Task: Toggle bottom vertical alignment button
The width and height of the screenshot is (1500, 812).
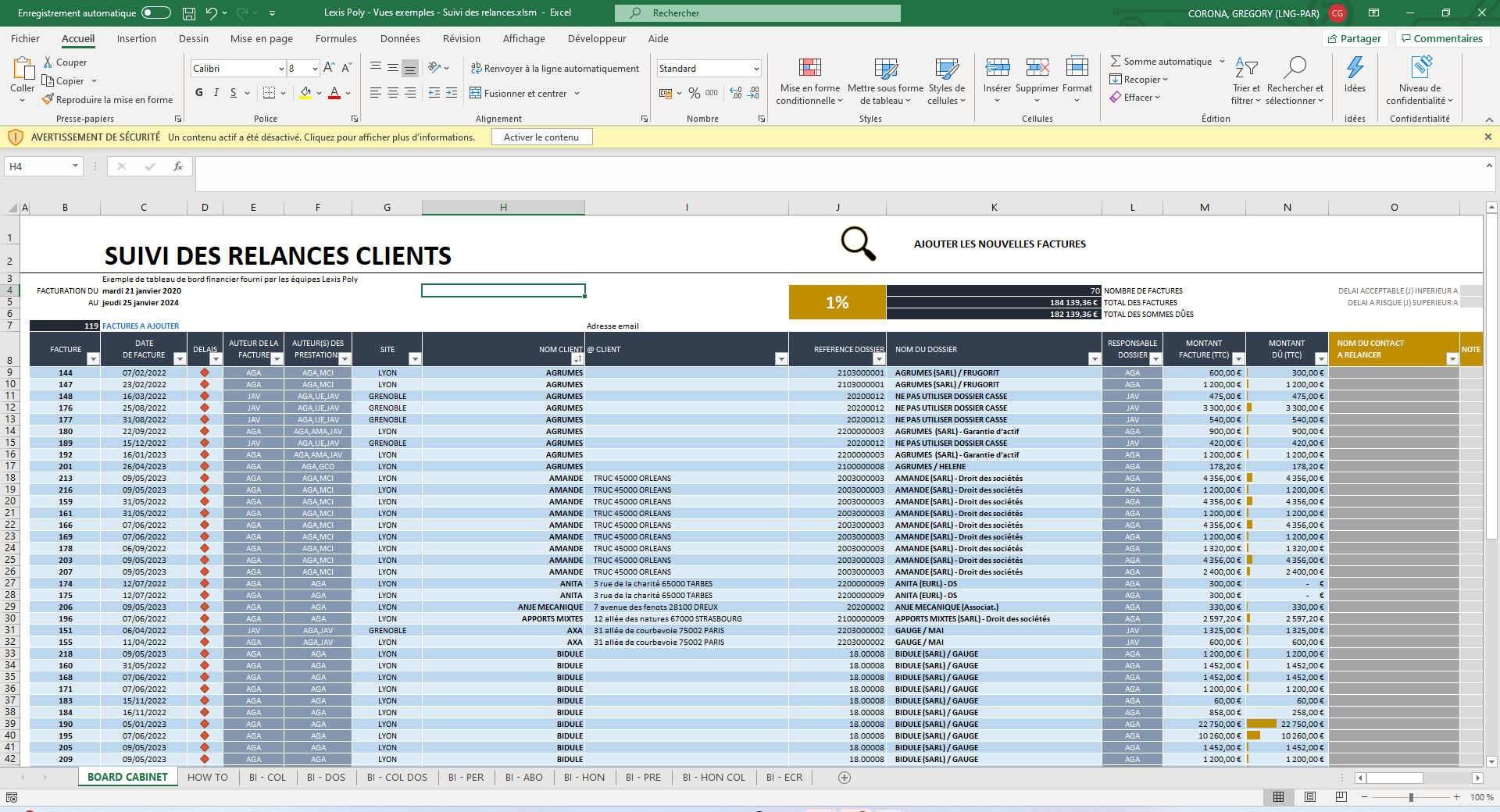Action: (410, 68)
